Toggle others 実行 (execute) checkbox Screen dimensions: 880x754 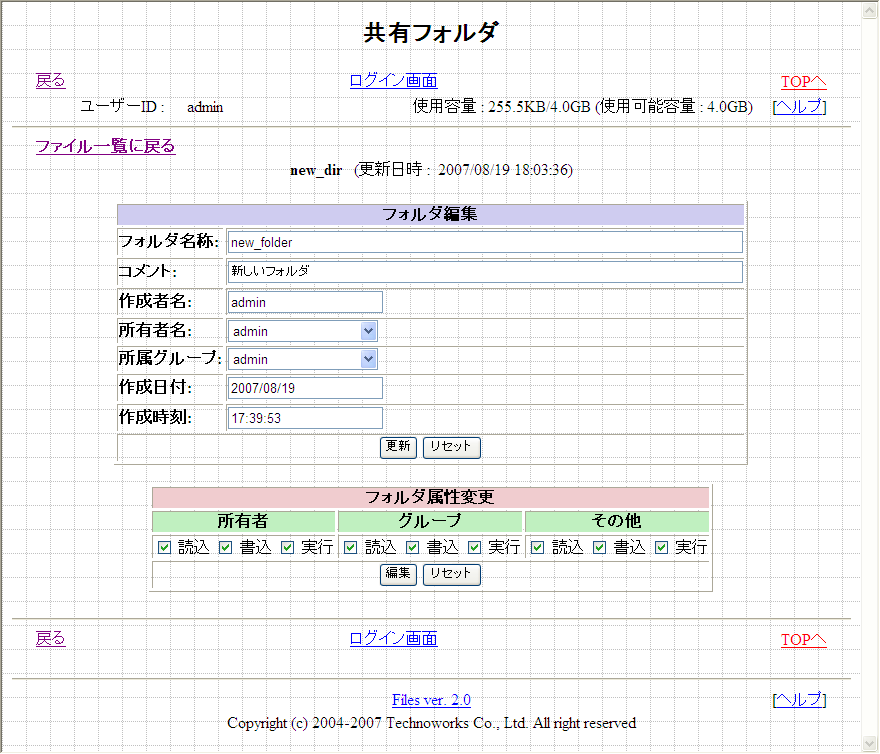pyautogui.click(x=662, y=547)
